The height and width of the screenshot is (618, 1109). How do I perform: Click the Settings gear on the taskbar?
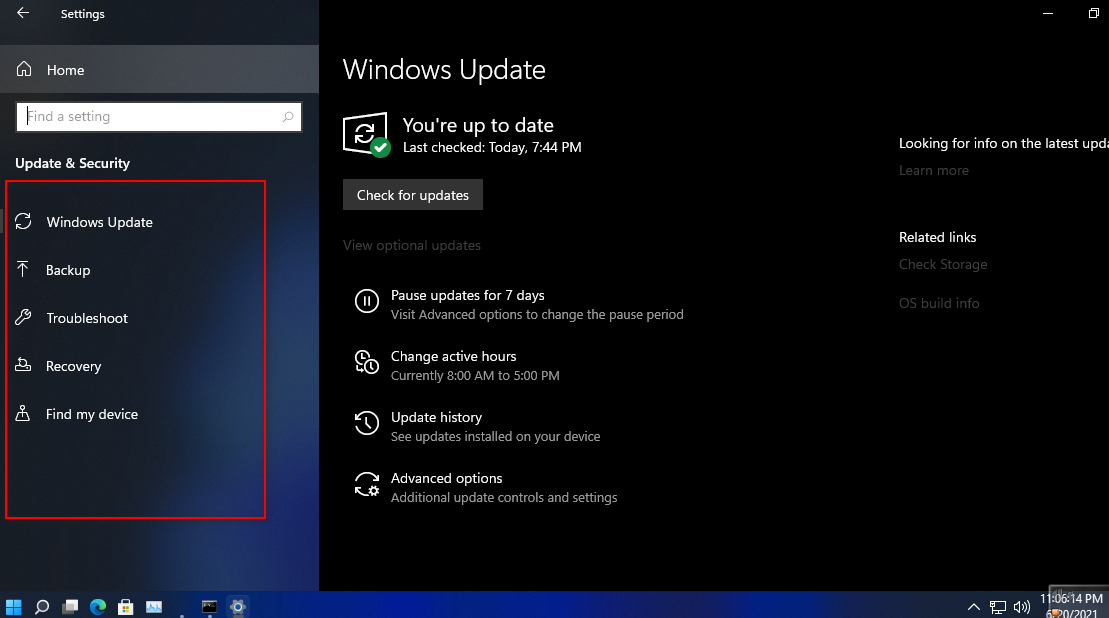(x=238, y=607)
